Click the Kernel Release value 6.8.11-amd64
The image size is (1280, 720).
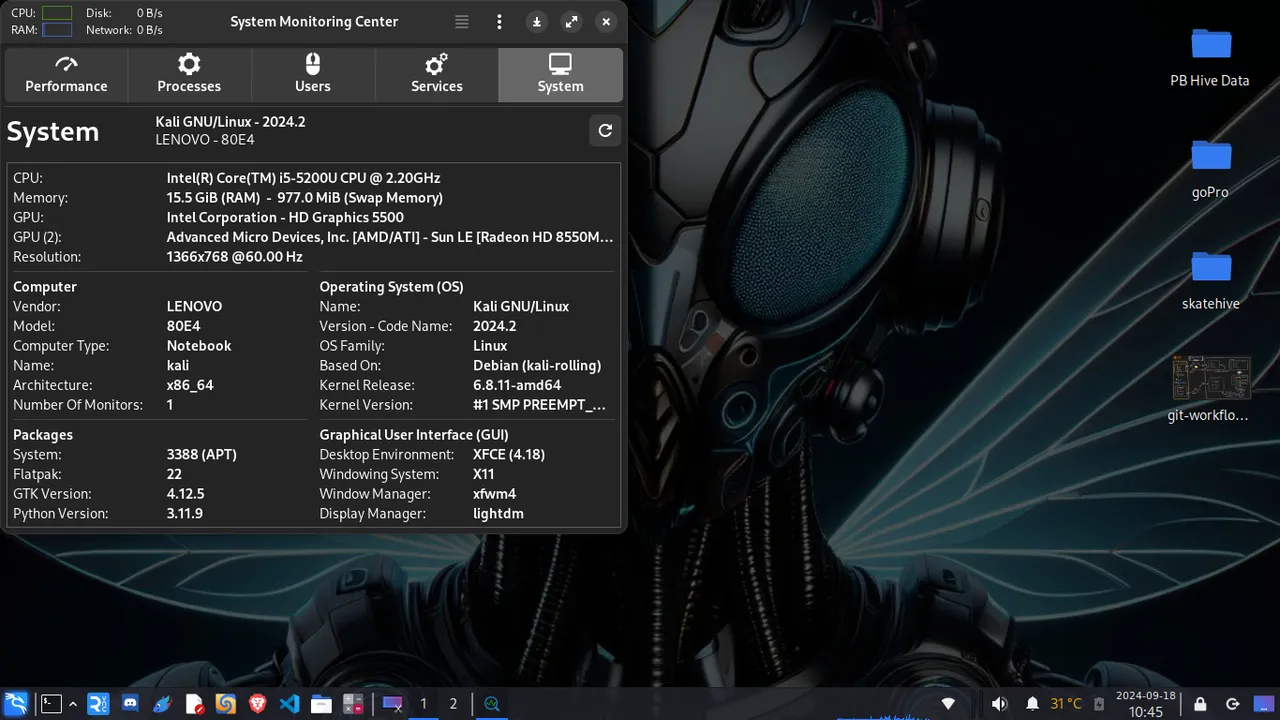517,385
